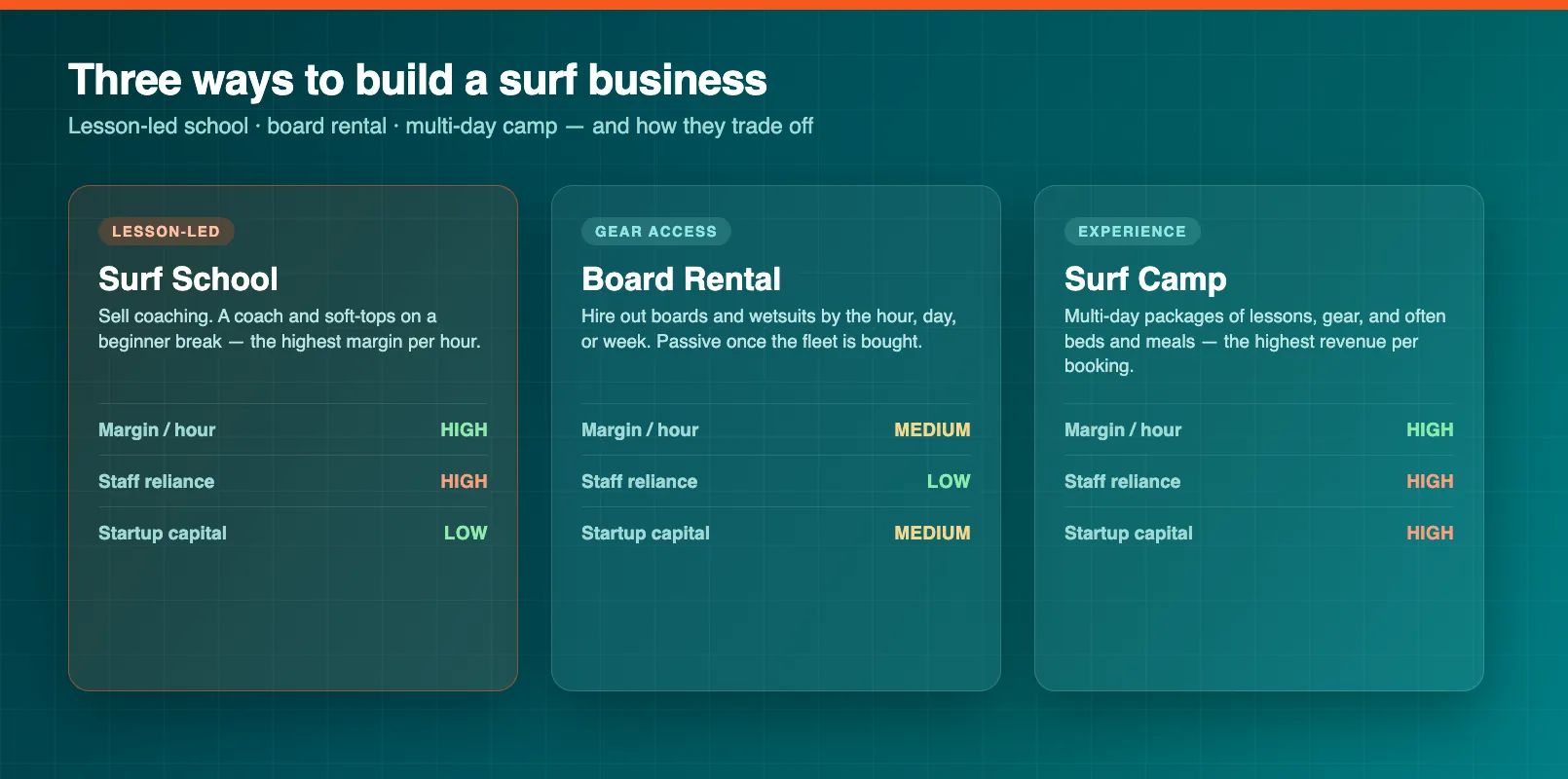
Task: Click the LESSON-LED badge
Action: (x=167, y=232)
